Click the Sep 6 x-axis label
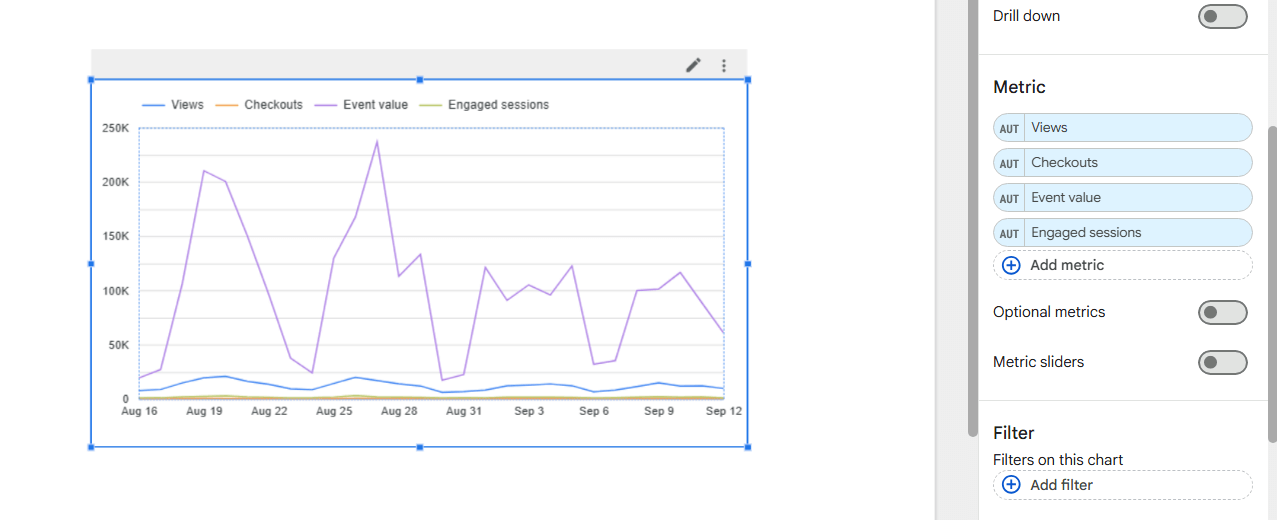Screen dimensions: 1277x520 594,411
